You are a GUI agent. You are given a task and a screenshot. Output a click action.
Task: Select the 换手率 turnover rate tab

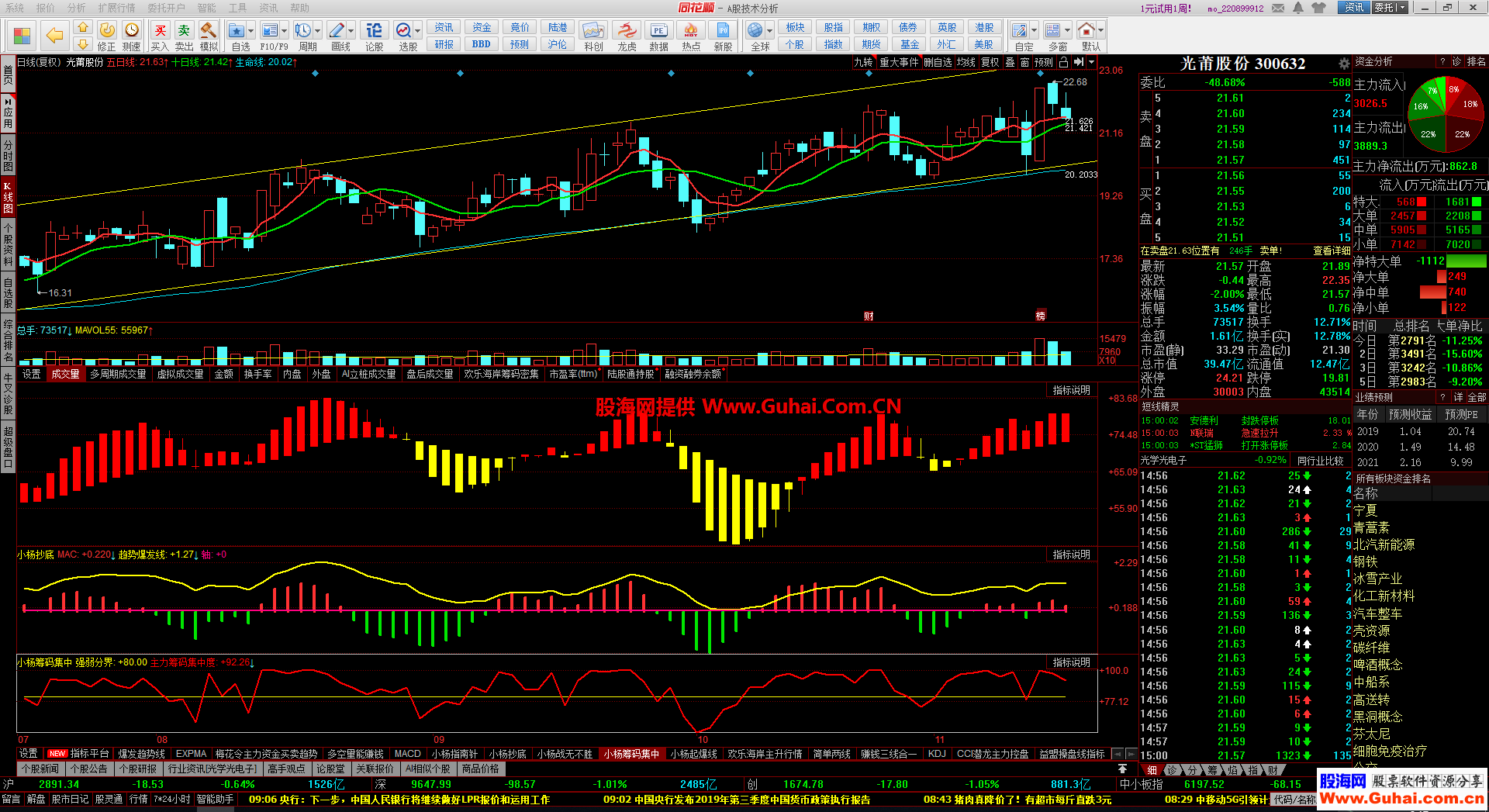[x=257, y=374]
